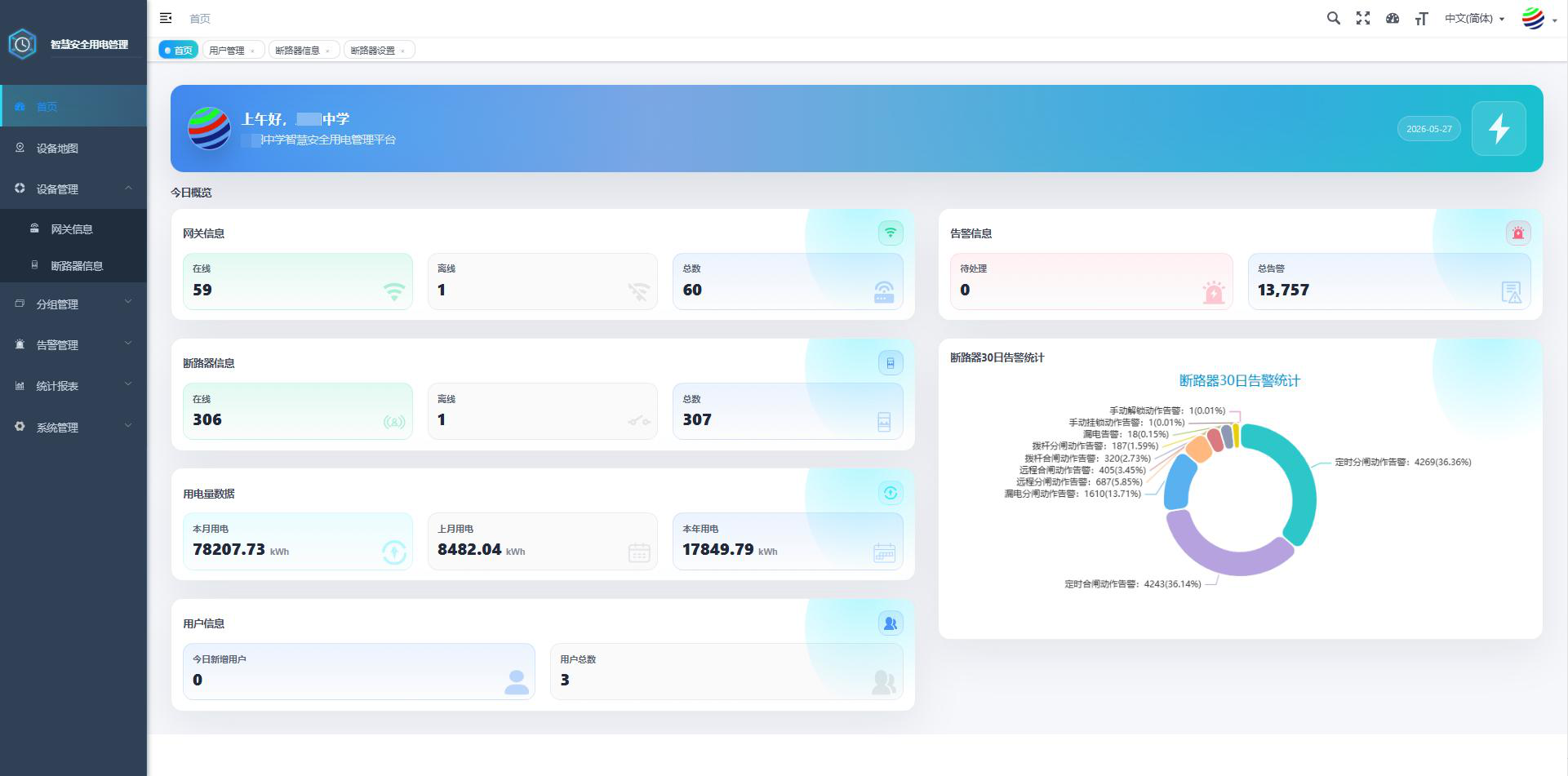Expand the 统计报表 sidebar menu

(x=73, y=386)
